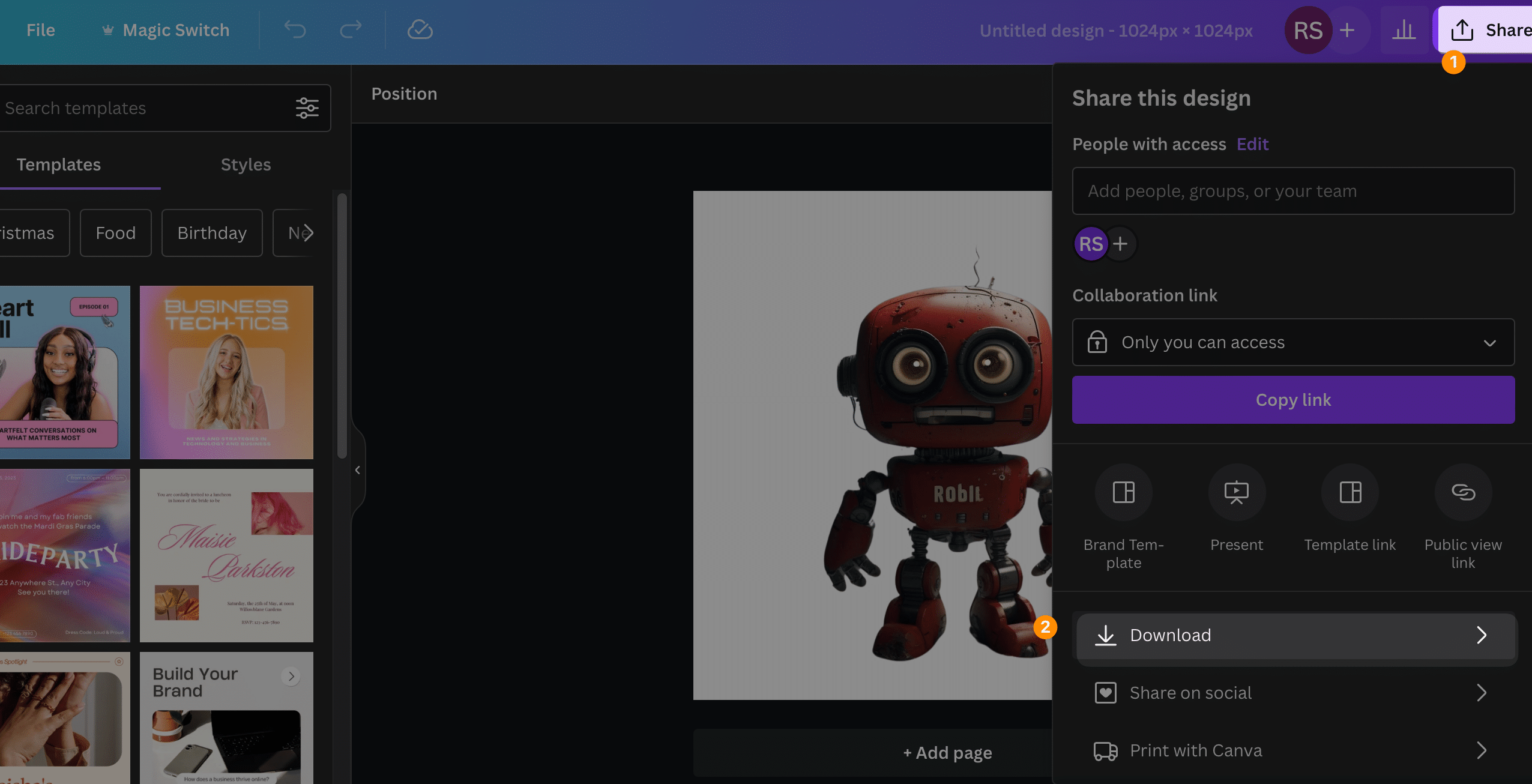Click the cloud save icon
The height and width of the screenshot is (784, 1532).
pyautogui.click(x=420, y=29)
